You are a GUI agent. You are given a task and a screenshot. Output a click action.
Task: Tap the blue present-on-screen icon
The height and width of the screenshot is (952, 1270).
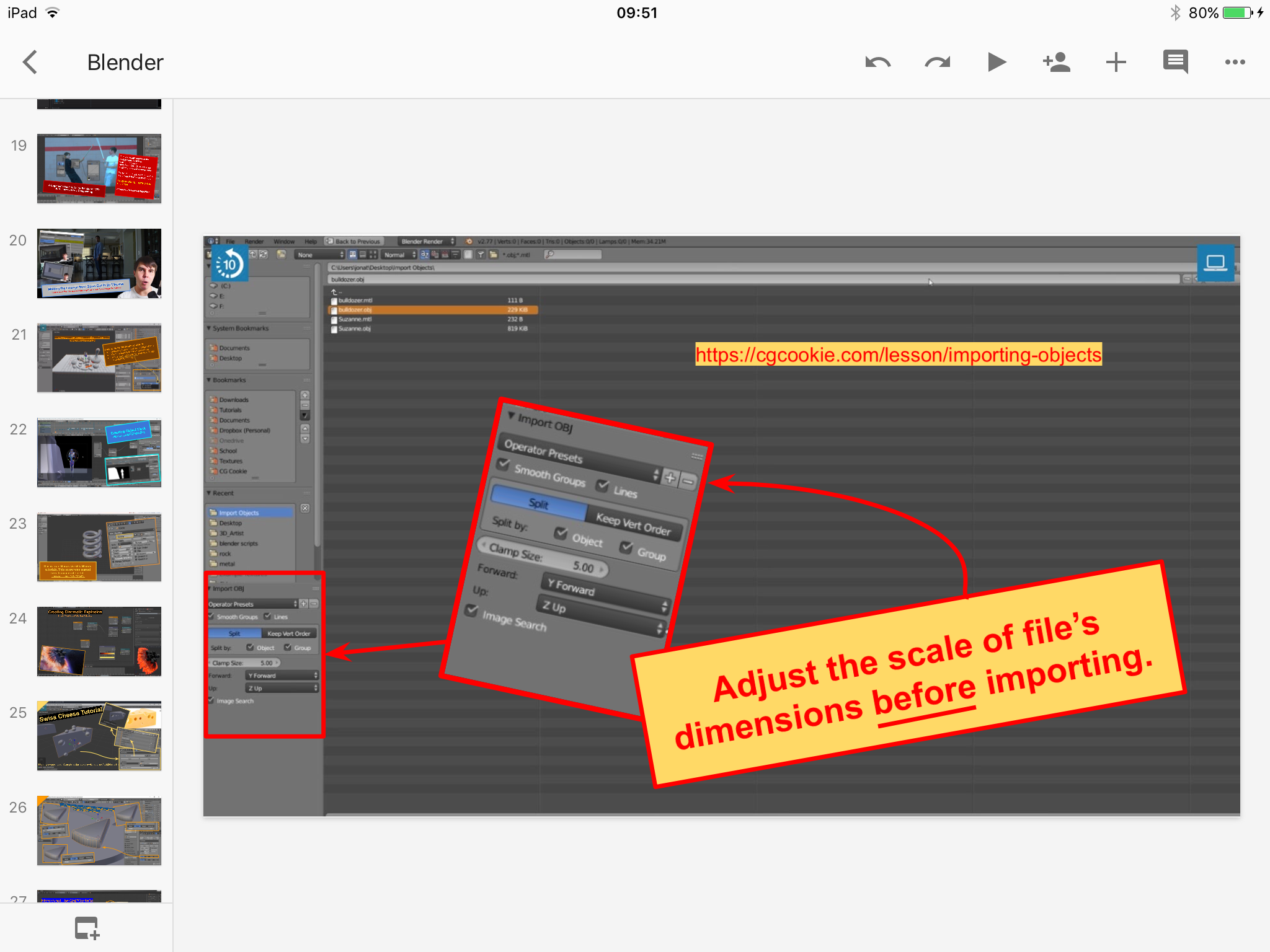1215,263
